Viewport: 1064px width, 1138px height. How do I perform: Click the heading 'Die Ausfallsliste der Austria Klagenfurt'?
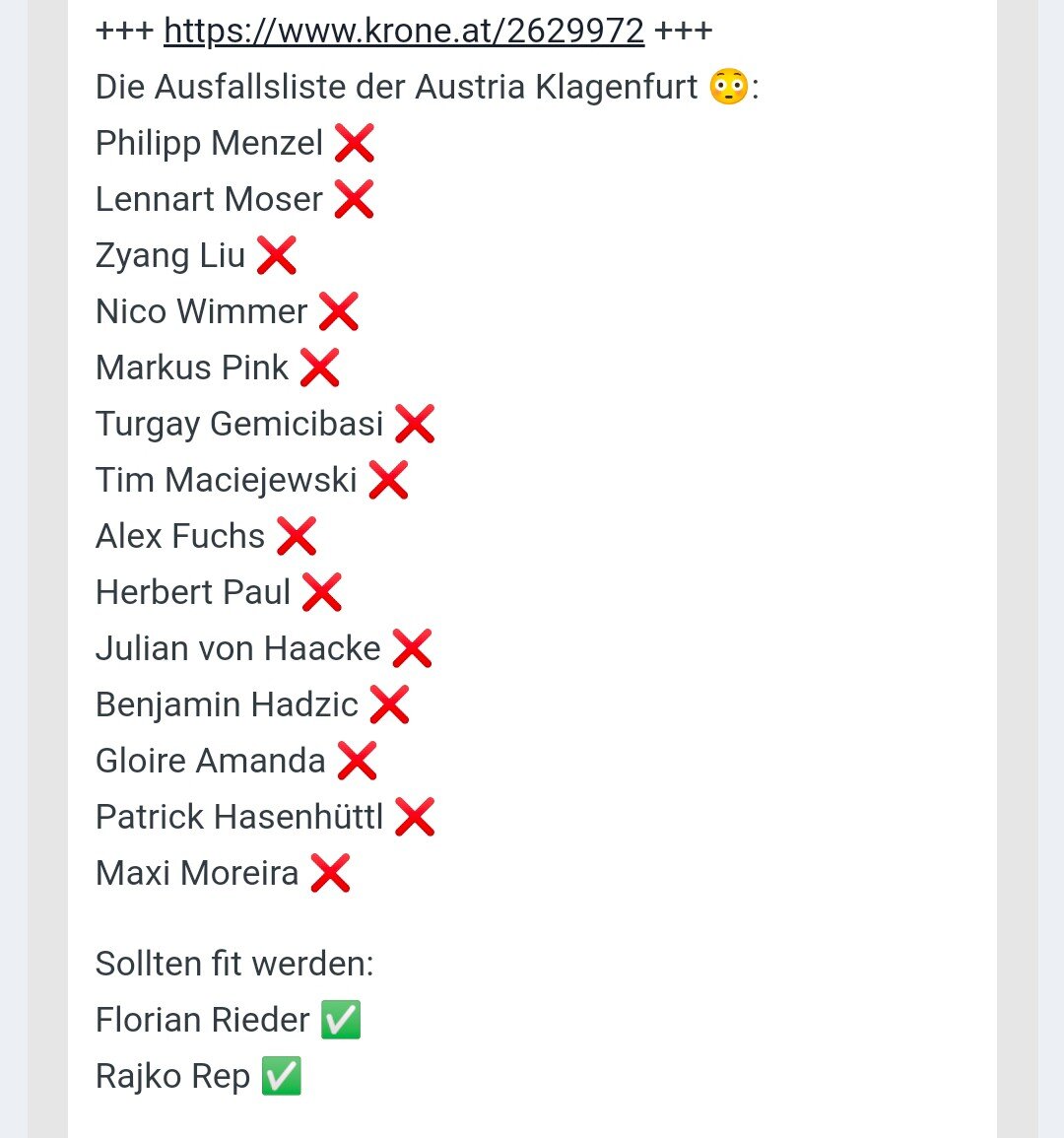[x=396, y=87]
